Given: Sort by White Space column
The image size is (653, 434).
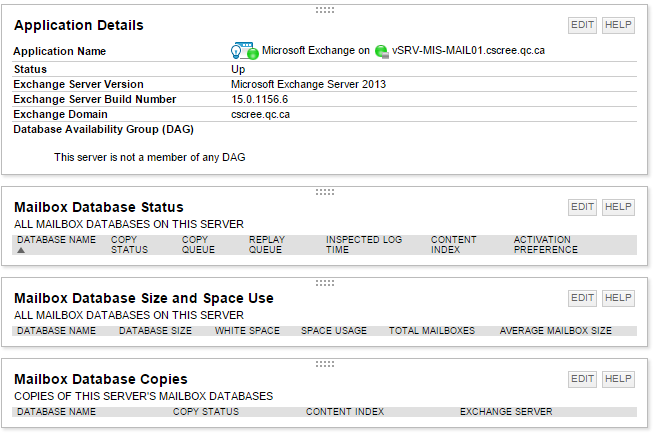Looking at the screenshot, I should 247,331.
